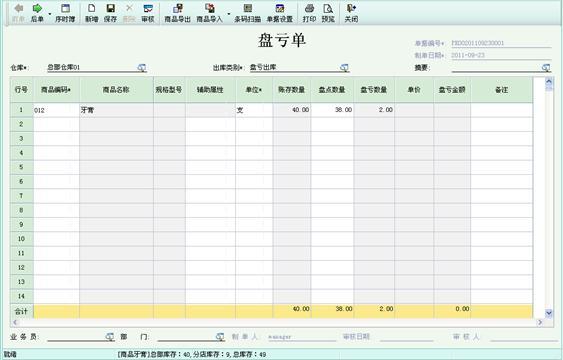The height and width of the screenshot is (360, 563).
Task: Close the form with 关闭
Action: point(351,13)
